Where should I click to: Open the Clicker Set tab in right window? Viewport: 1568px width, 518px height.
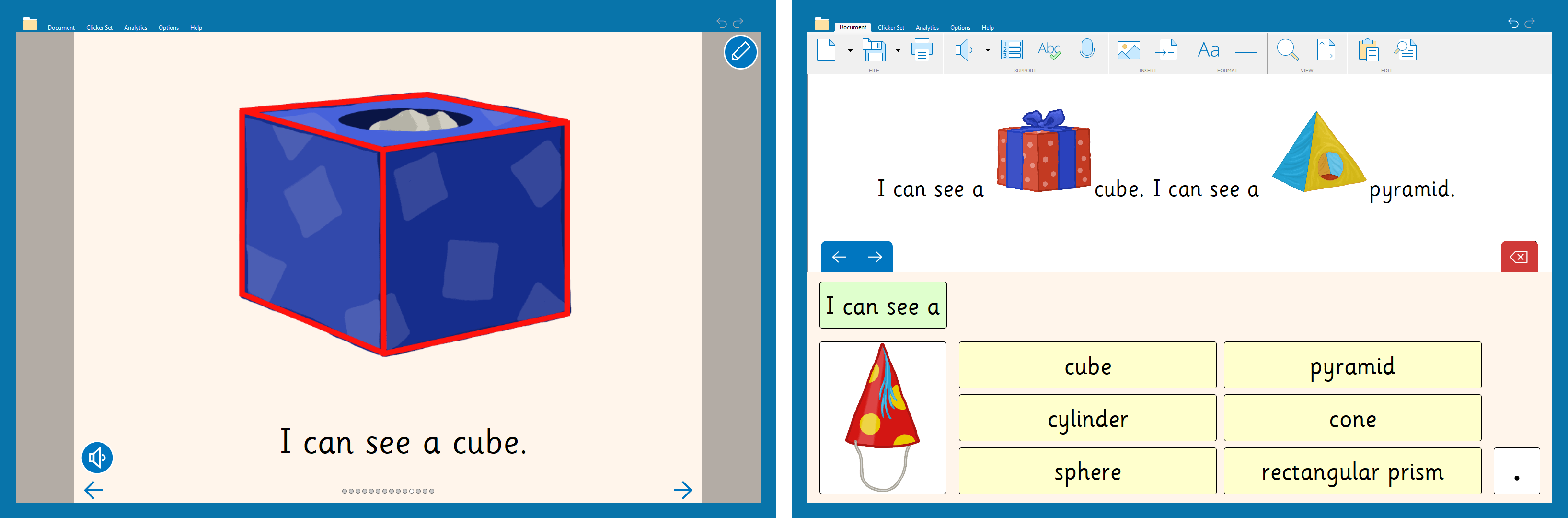(x=890, y=27)
